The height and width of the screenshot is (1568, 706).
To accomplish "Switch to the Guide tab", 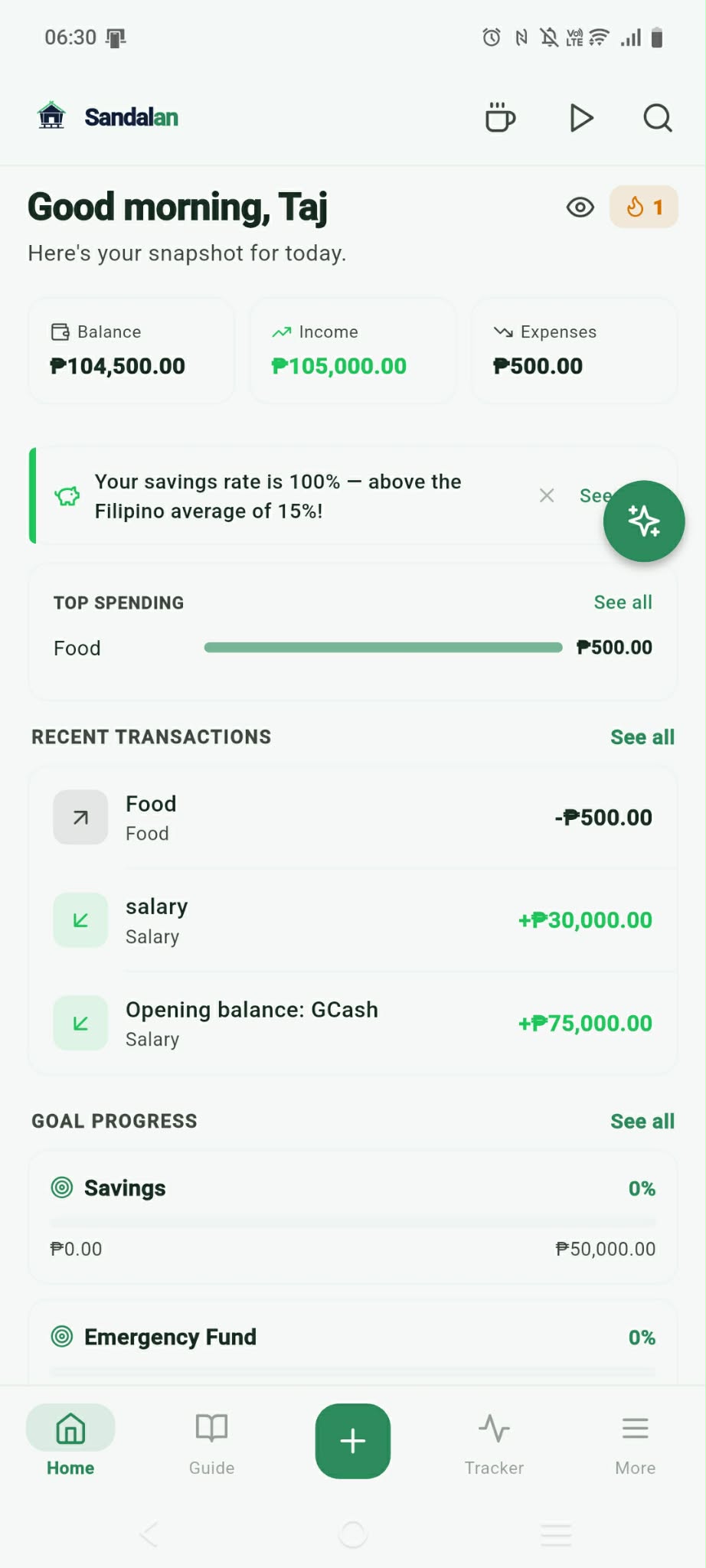I will pyautogui.click(x=211, y=1442).
